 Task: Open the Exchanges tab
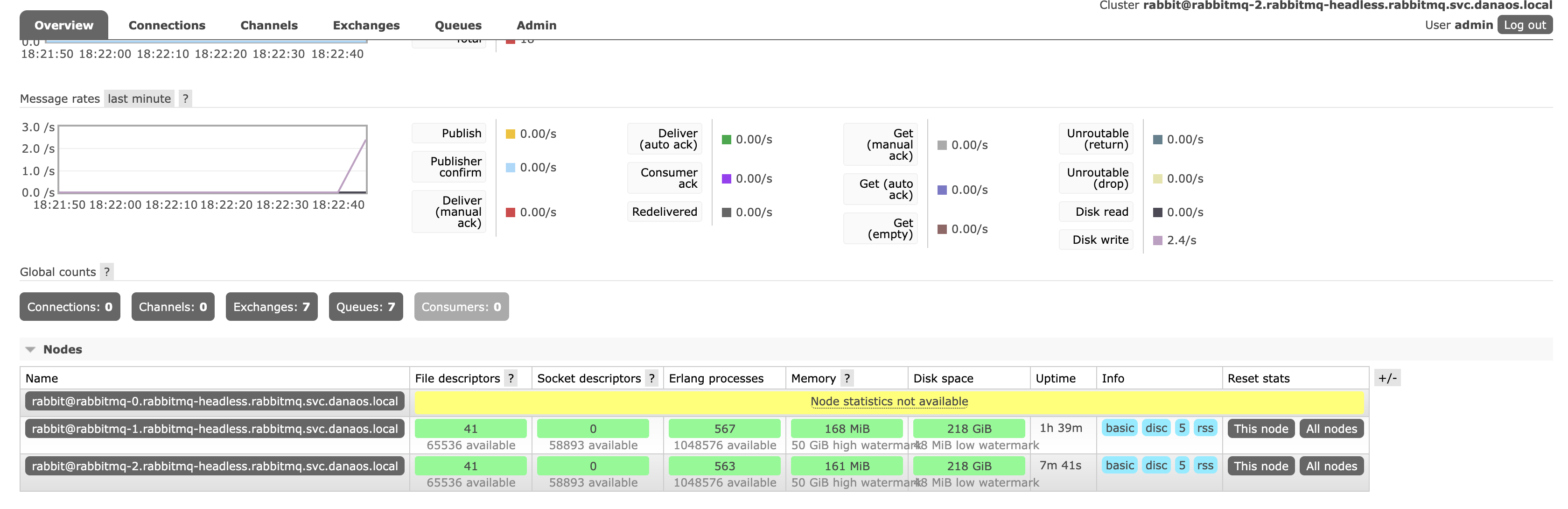tap(366, 26)
